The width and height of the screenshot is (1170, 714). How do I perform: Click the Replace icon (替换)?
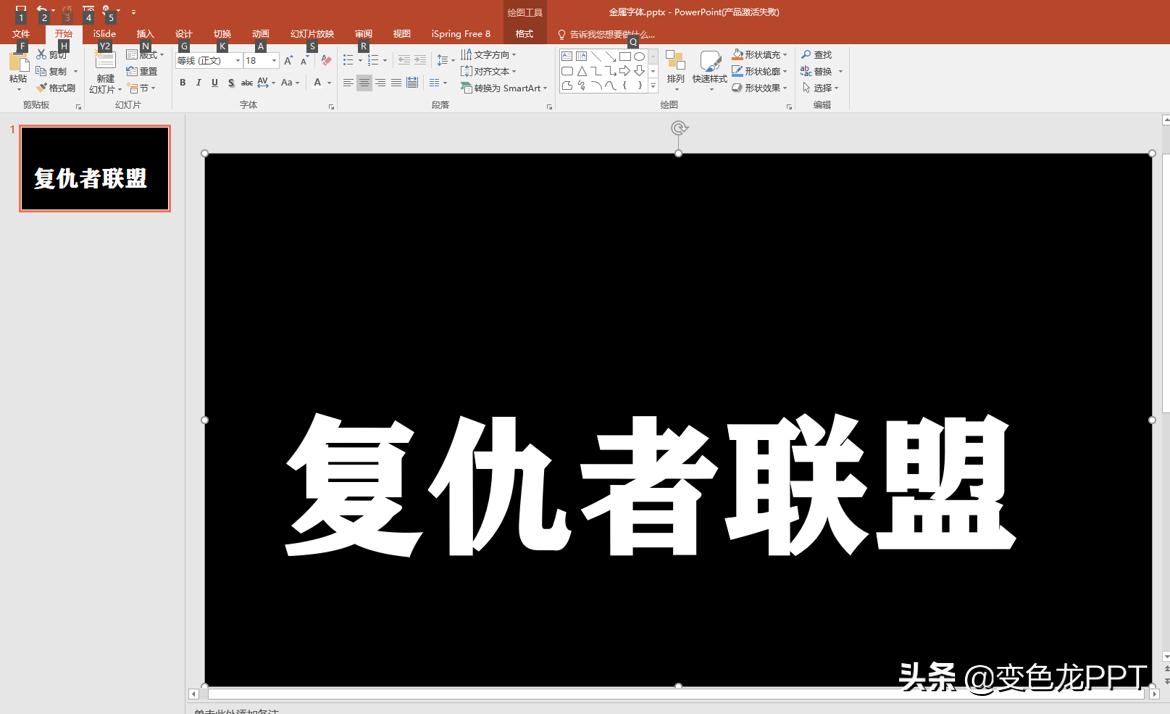pos(817,70)
